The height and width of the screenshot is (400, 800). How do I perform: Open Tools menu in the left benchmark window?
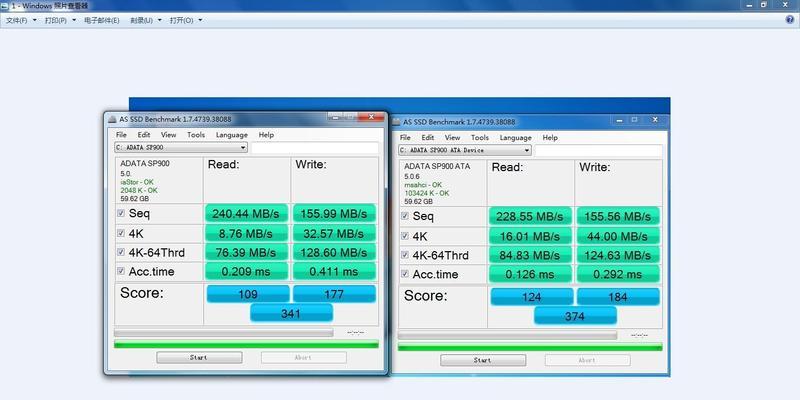196,135
